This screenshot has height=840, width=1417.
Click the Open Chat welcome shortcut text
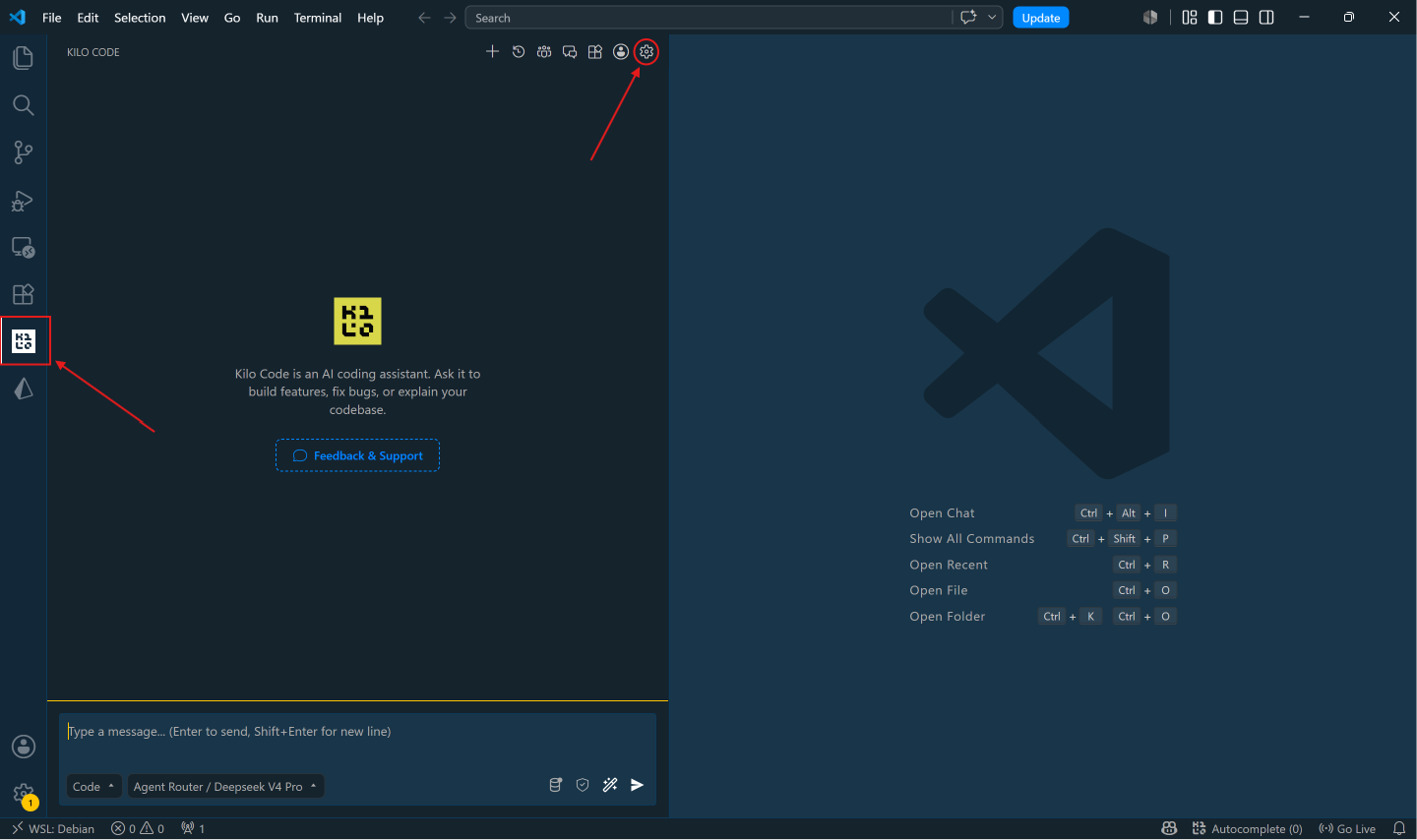942,513
